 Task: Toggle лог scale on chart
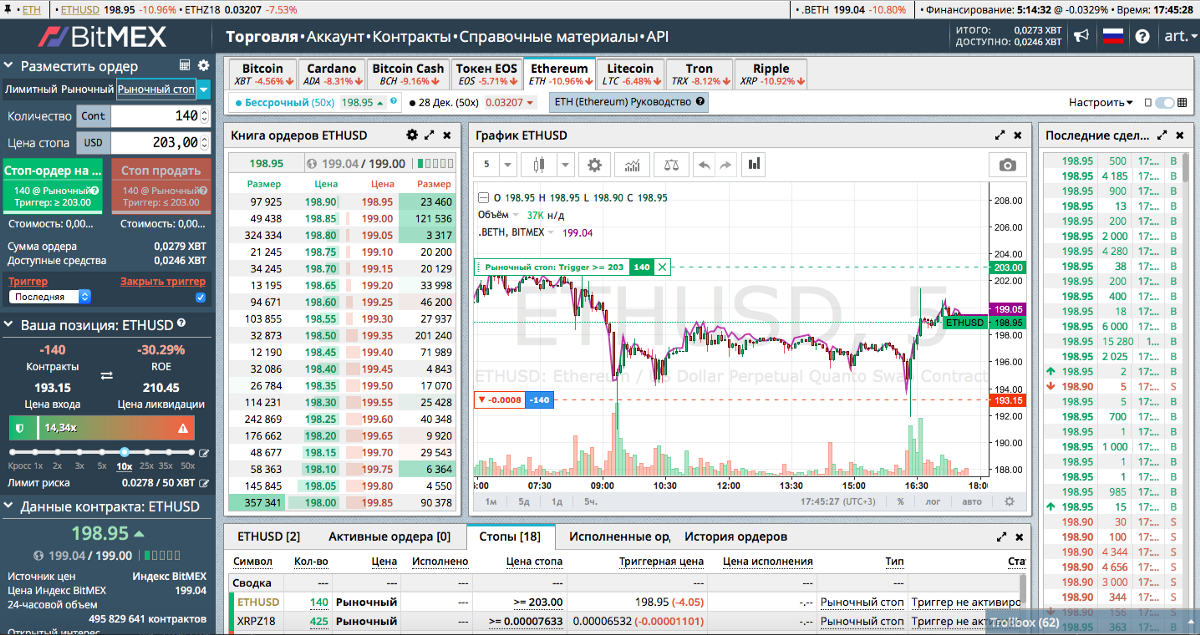click(934, 502)
